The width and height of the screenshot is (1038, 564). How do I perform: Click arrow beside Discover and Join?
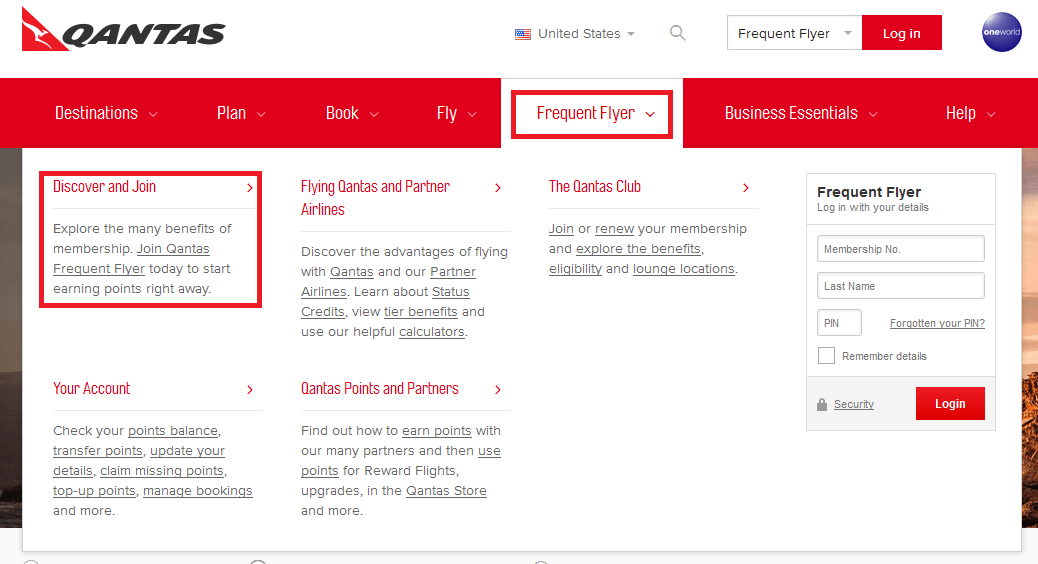[x=250, y=187]
